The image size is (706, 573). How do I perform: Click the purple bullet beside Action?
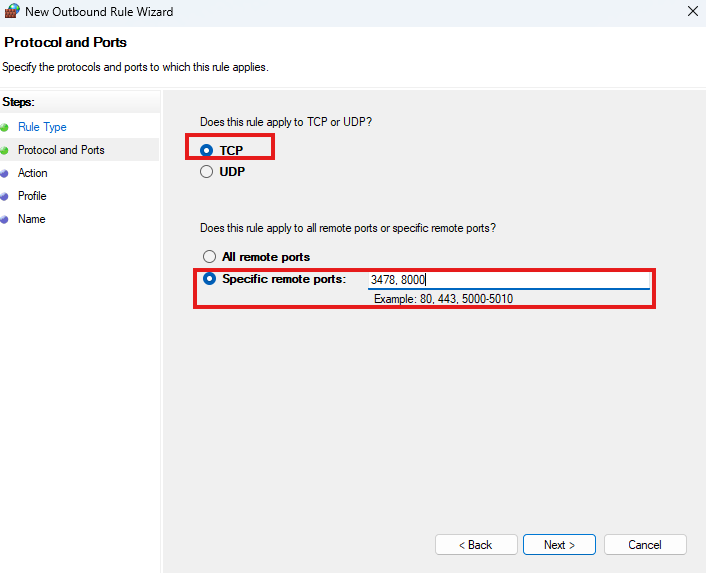click(5, 173)
